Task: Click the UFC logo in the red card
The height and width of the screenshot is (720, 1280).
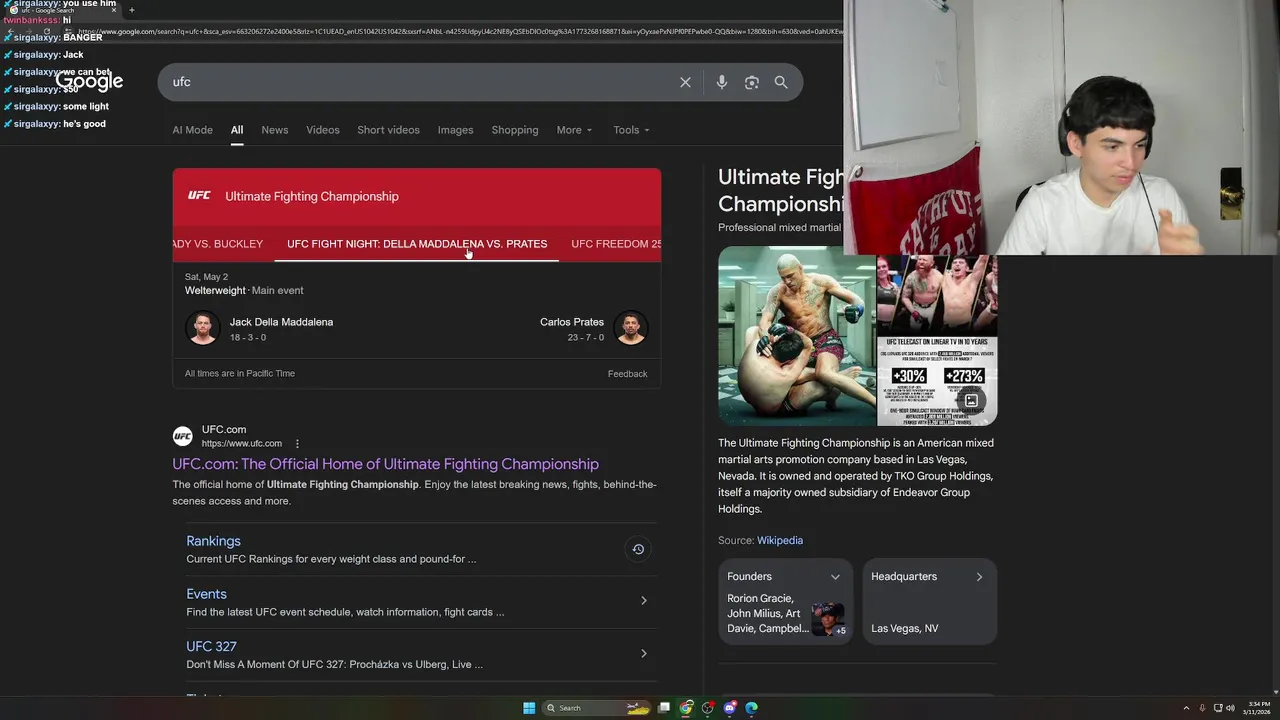Action: point(199,196)
